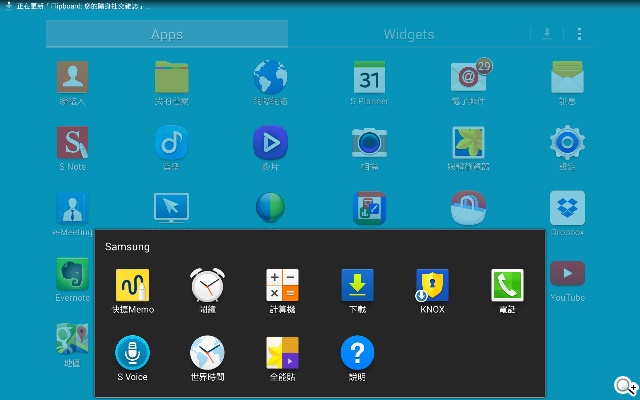Open the Action Memo app in Samsung folder

point(132,286)
